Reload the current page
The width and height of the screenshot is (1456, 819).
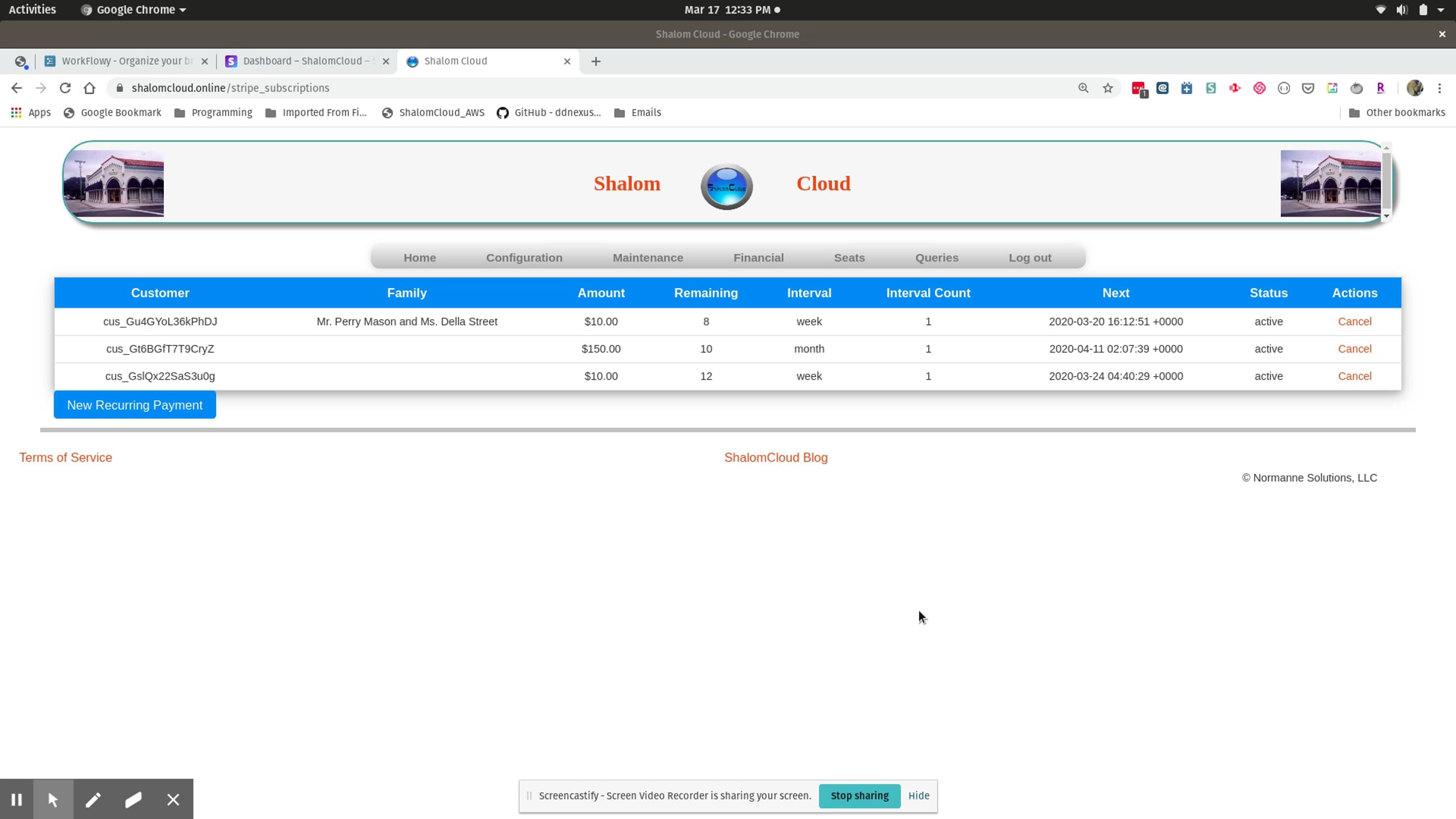point(65,88)
